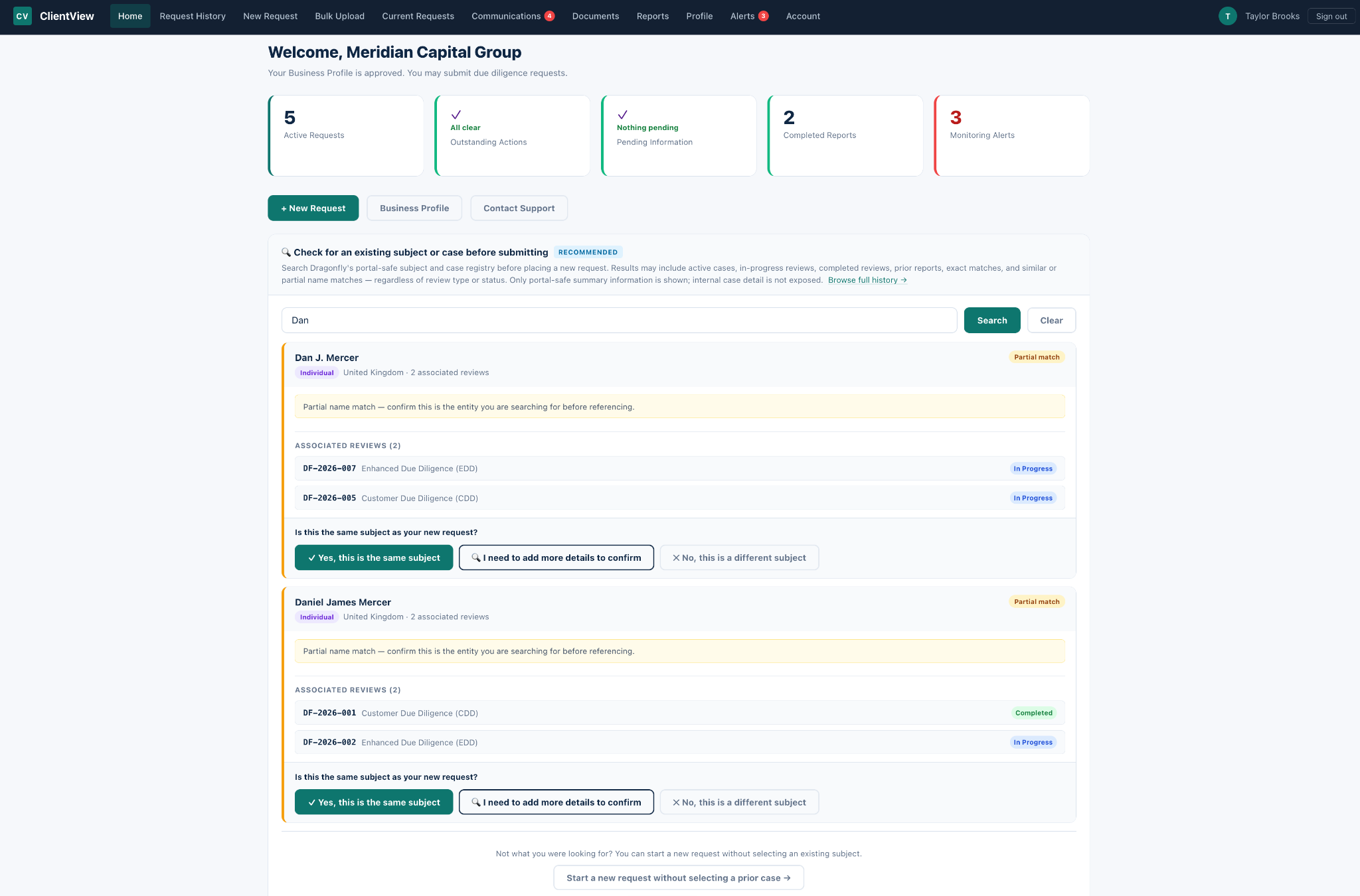Clear the search query
Viewport: 1360px width, 896px height.
click(x=1051, y=321)
